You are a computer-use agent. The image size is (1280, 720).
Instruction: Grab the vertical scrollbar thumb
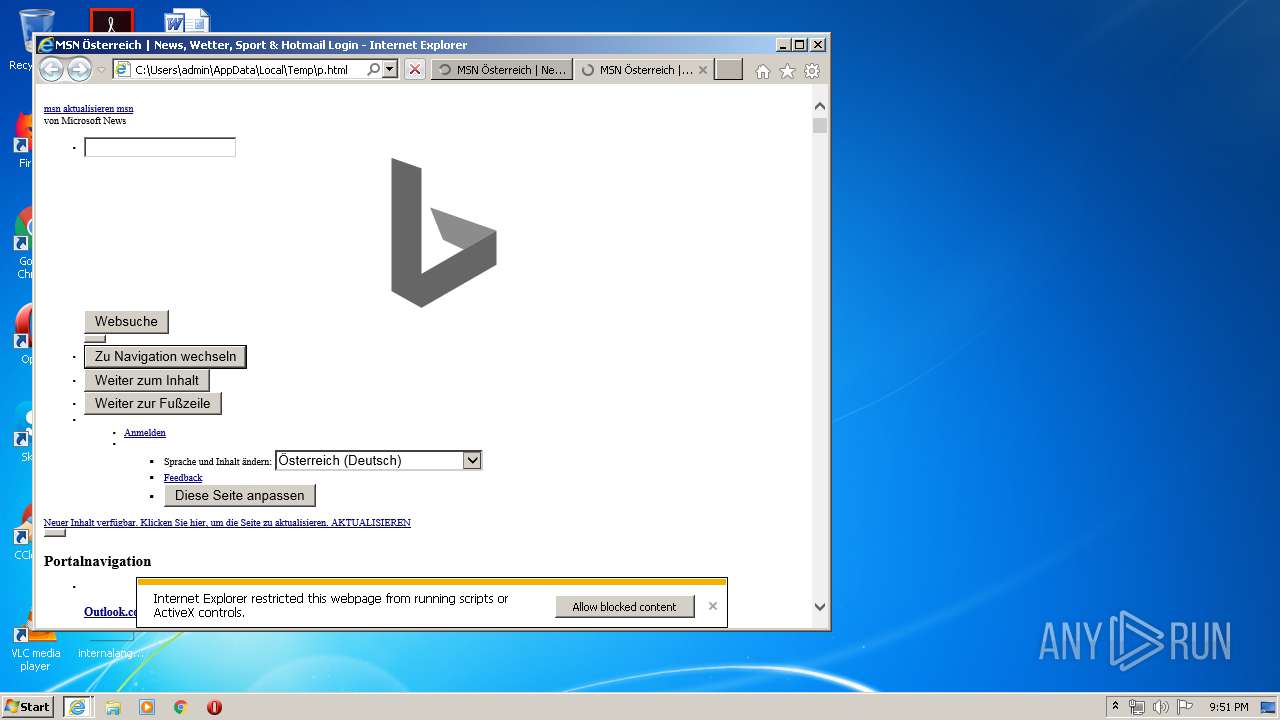coord(820,125)
